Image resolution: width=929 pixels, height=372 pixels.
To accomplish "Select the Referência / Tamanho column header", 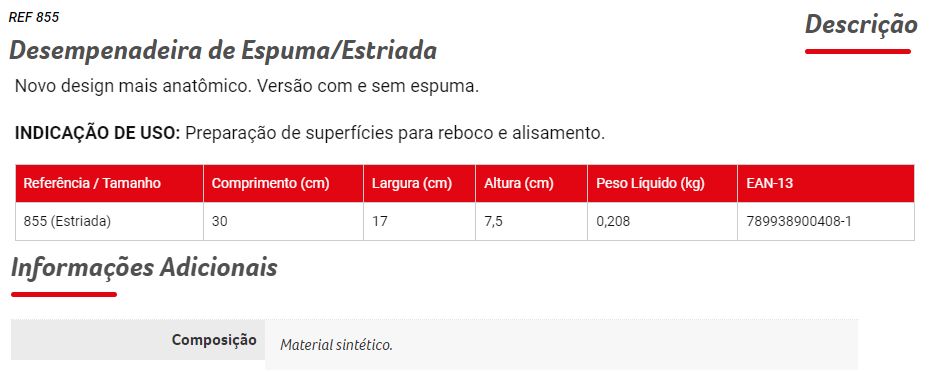I will (x=110, y=184).
